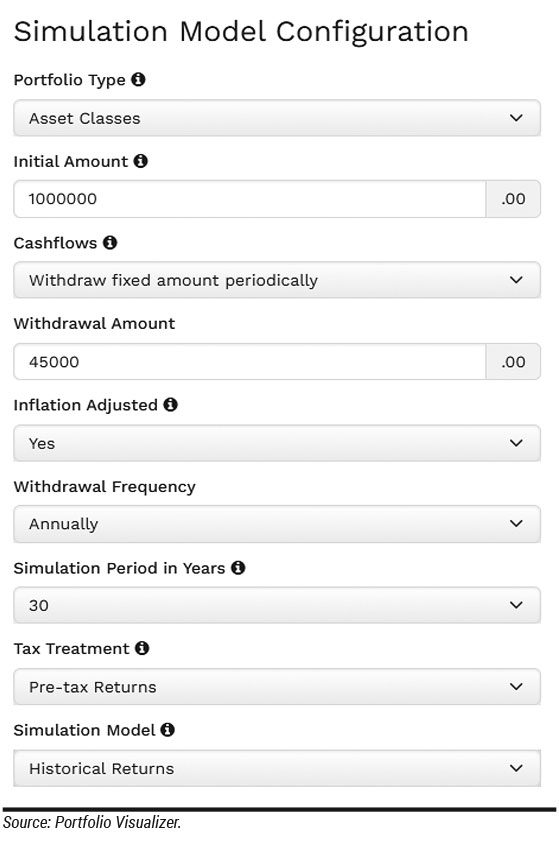Click the Withdrawal Amount field with 45000
559x850 pixels.
pos(249,362)
